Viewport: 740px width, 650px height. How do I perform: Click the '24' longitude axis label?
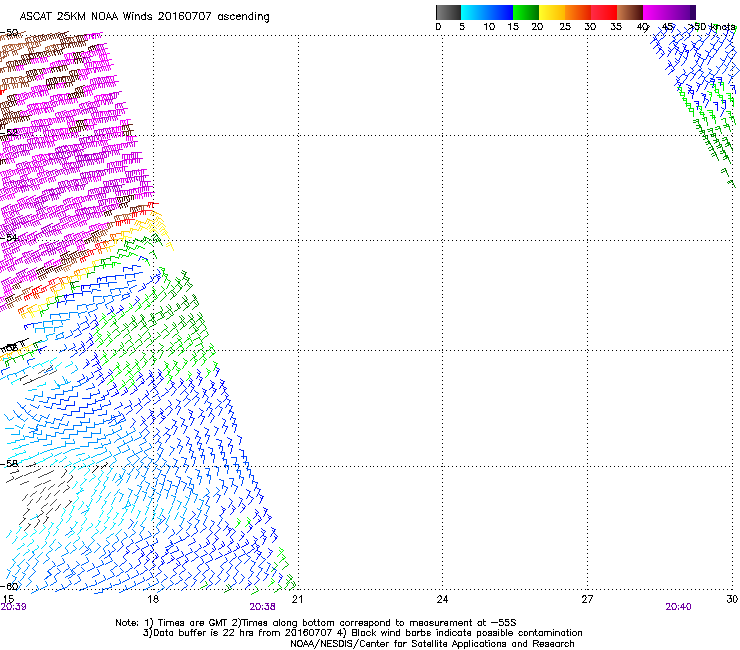tap(442, 599)
